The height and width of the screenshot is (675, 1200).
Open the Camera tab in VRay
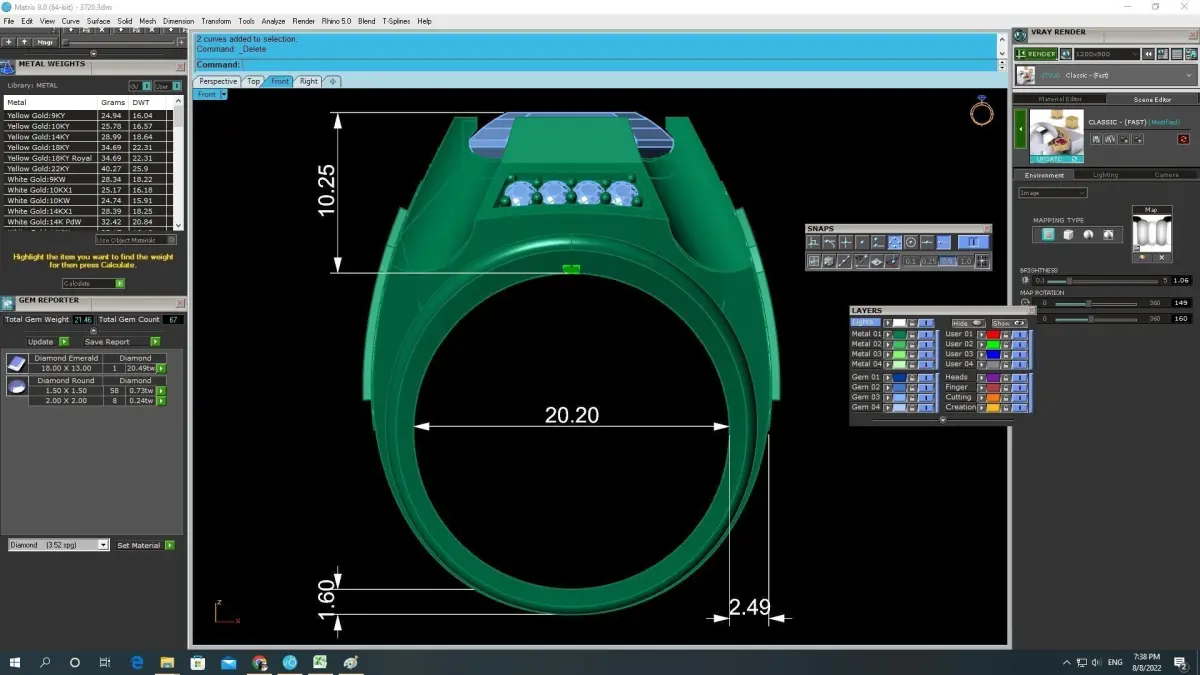click(1166, 175)
